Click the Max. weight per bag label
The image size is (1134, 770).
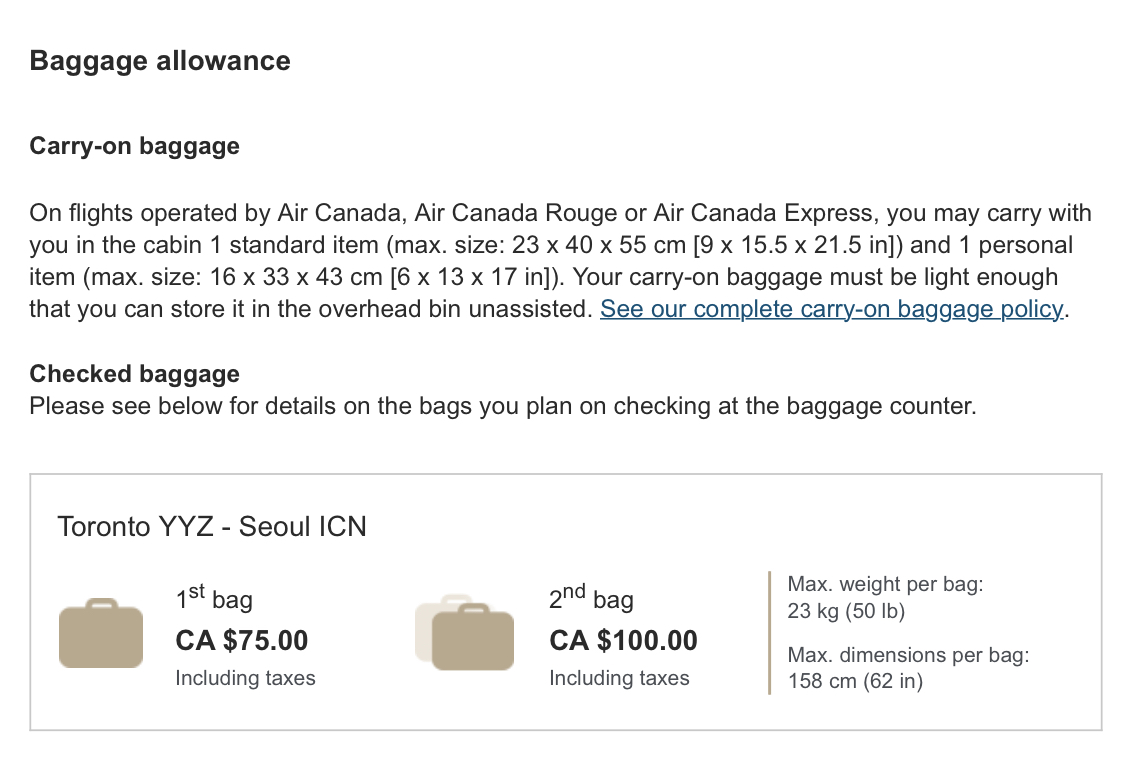click(885, 584)
